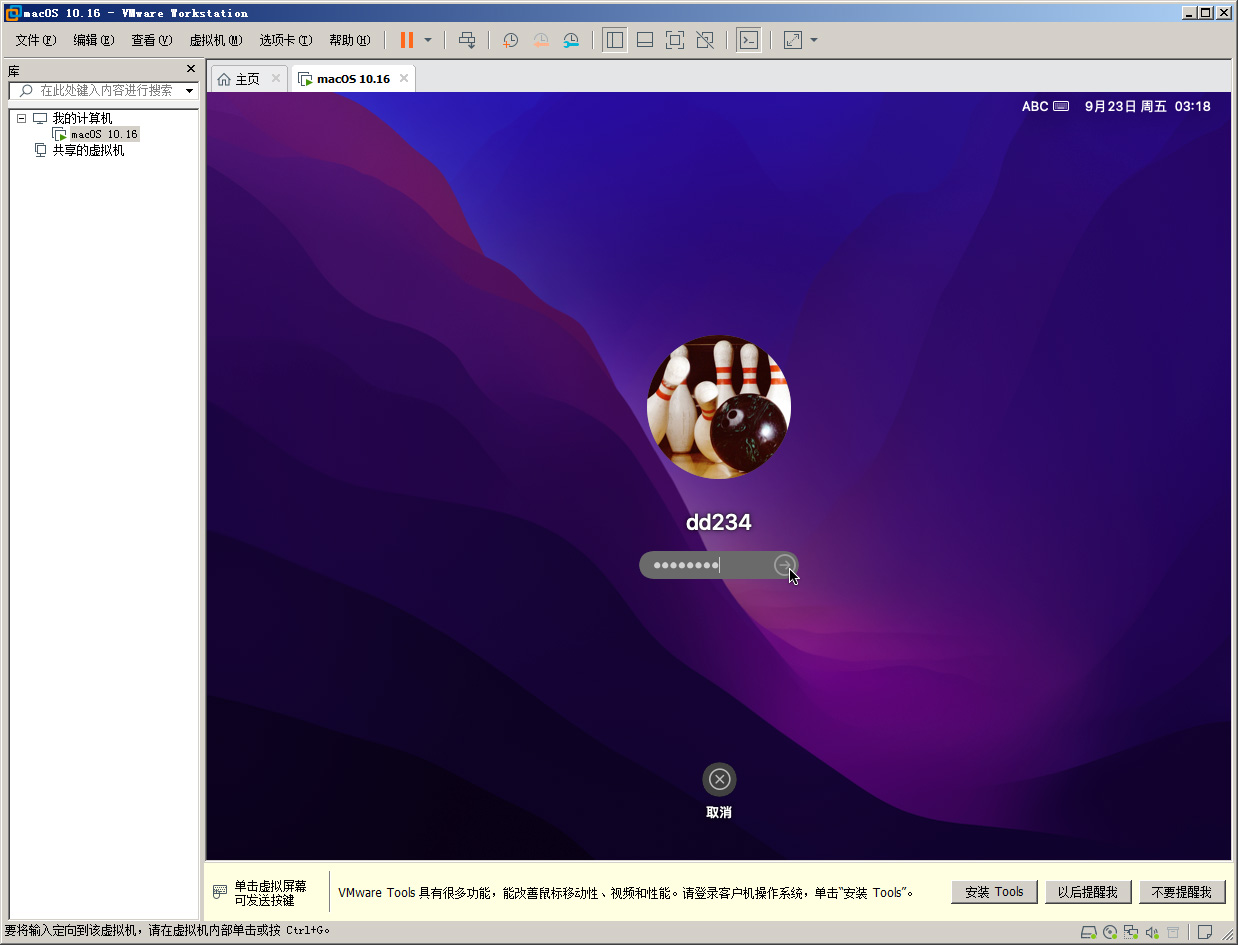This screenshot has height=945, width=1238.
Task: Revert to the previous snapshot
Action: [540, 40]
